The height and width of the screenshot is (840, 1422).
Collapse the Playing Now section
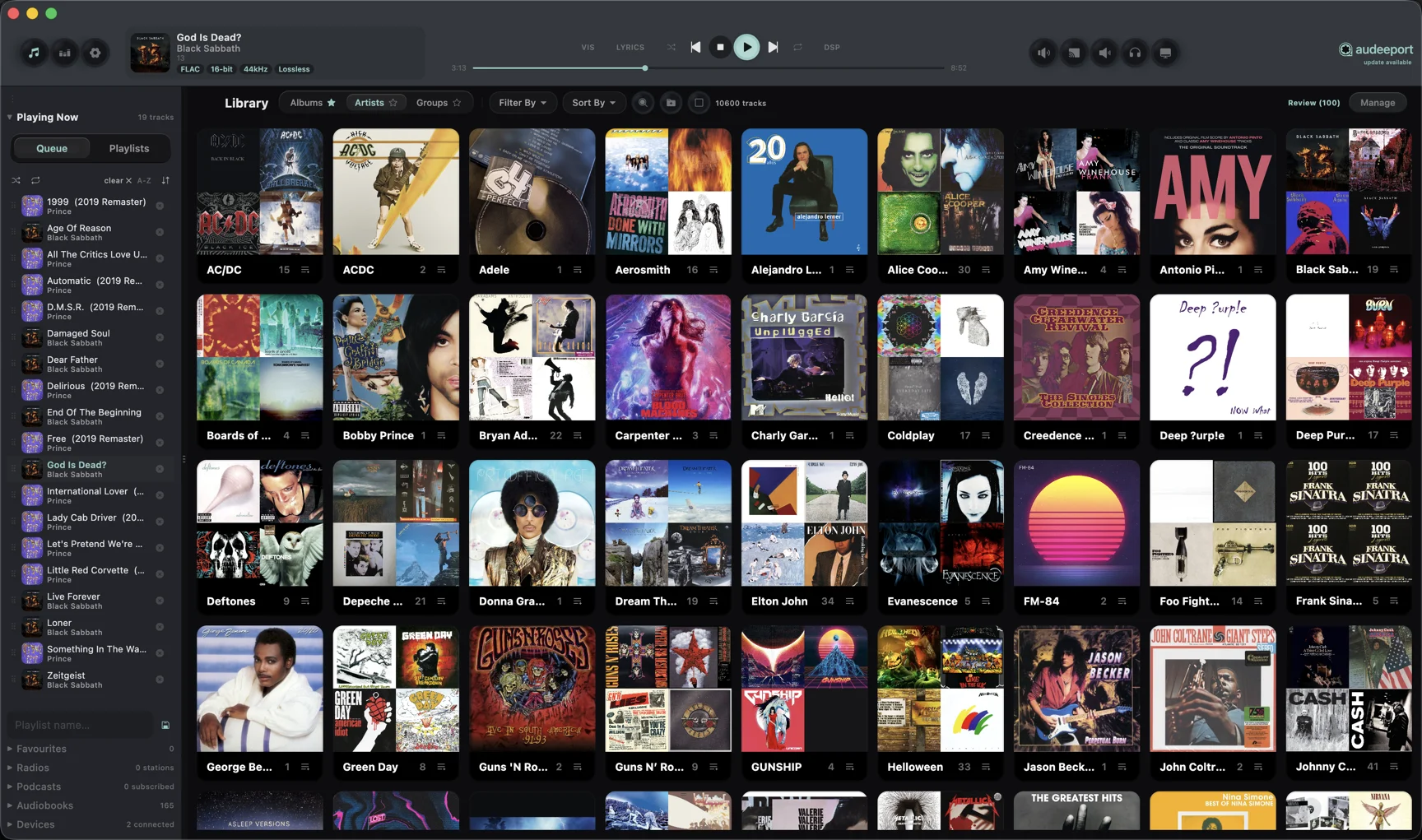10,117
